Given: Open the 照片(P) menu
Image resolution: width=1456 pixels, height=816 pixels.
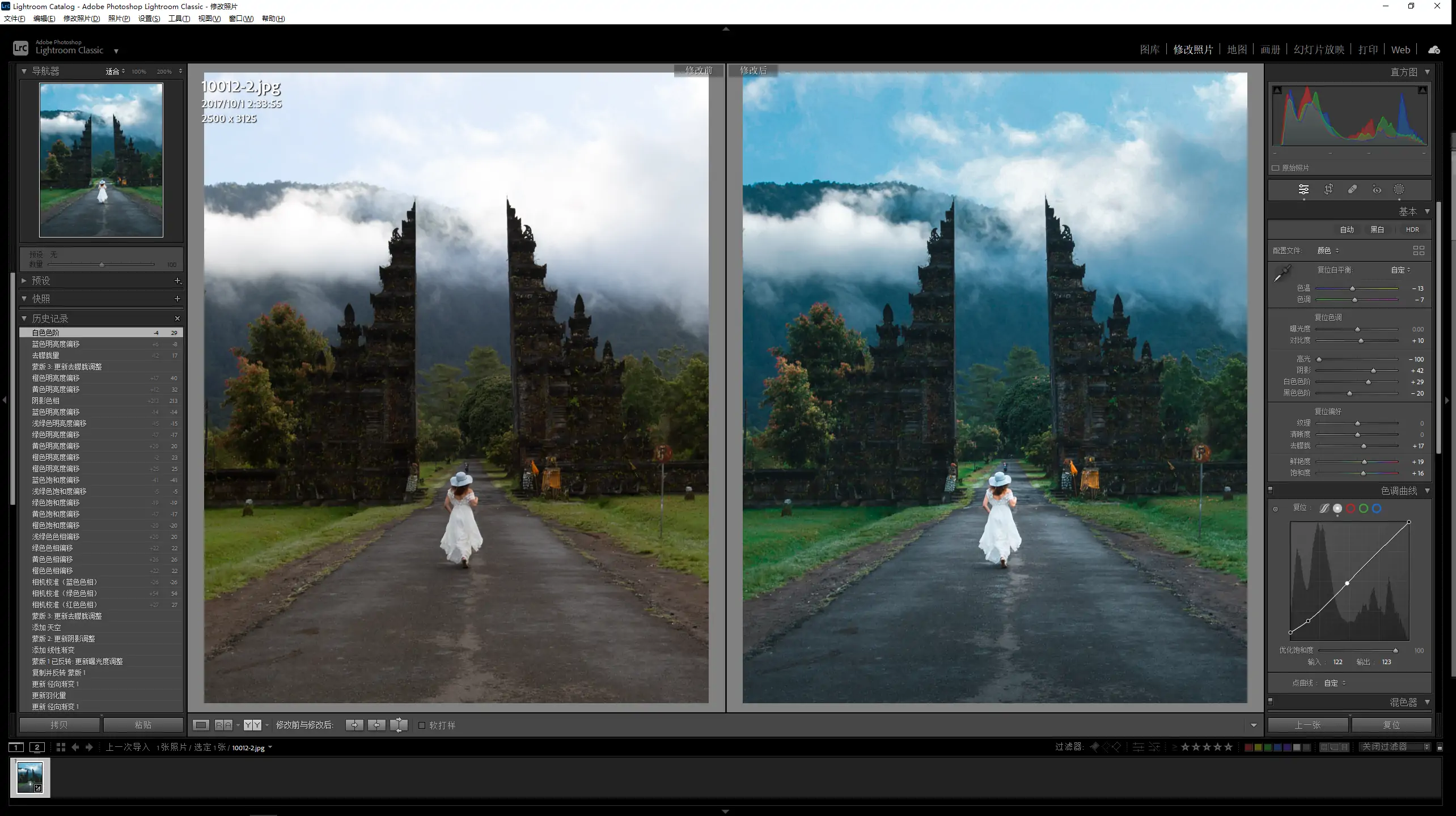Looking at the screenshot, I should click(x=118, y=19).
